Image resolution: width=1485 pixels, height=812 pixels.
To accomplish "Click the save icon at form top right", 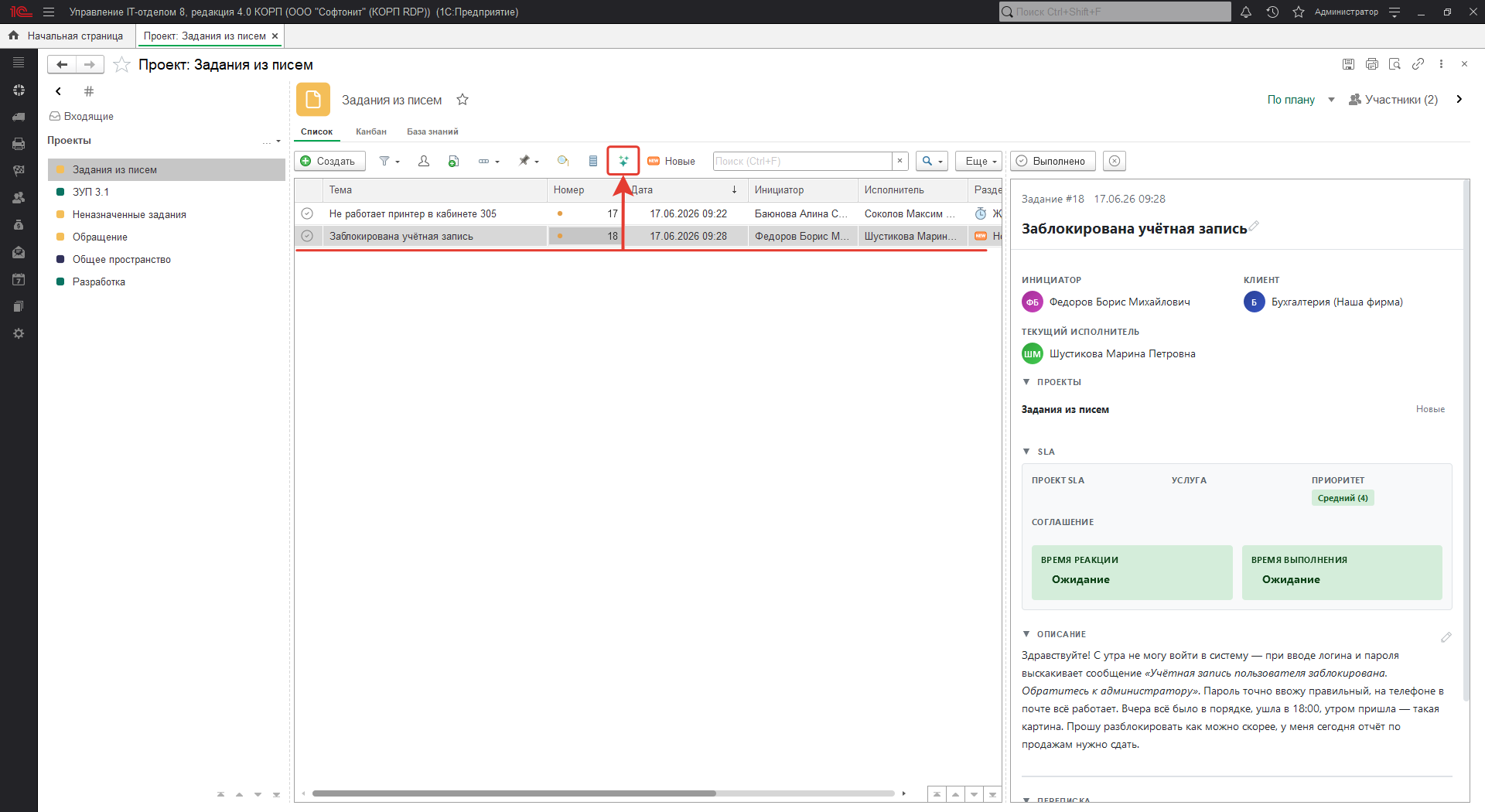I will [1348, 64].
